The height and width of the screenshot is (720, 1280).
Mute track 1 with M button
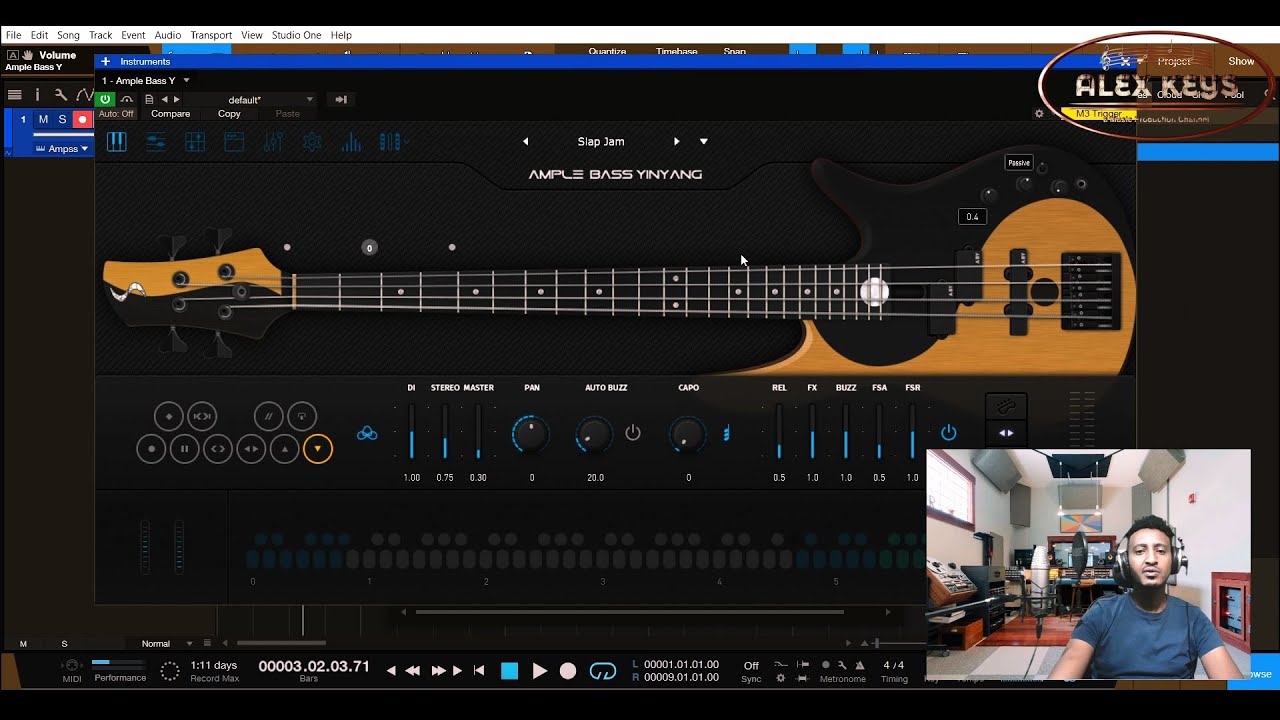[x=43, y=120]
